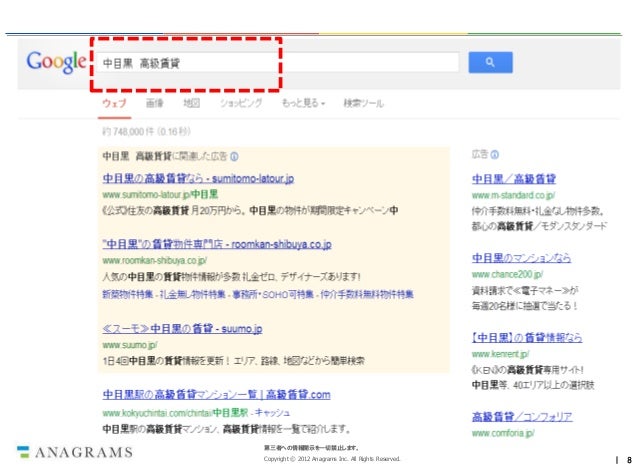Click the www.comforia.jp/ URL text
Viewport: 638px width, 467px height.
pyautogui.click(x=503, y=433)
